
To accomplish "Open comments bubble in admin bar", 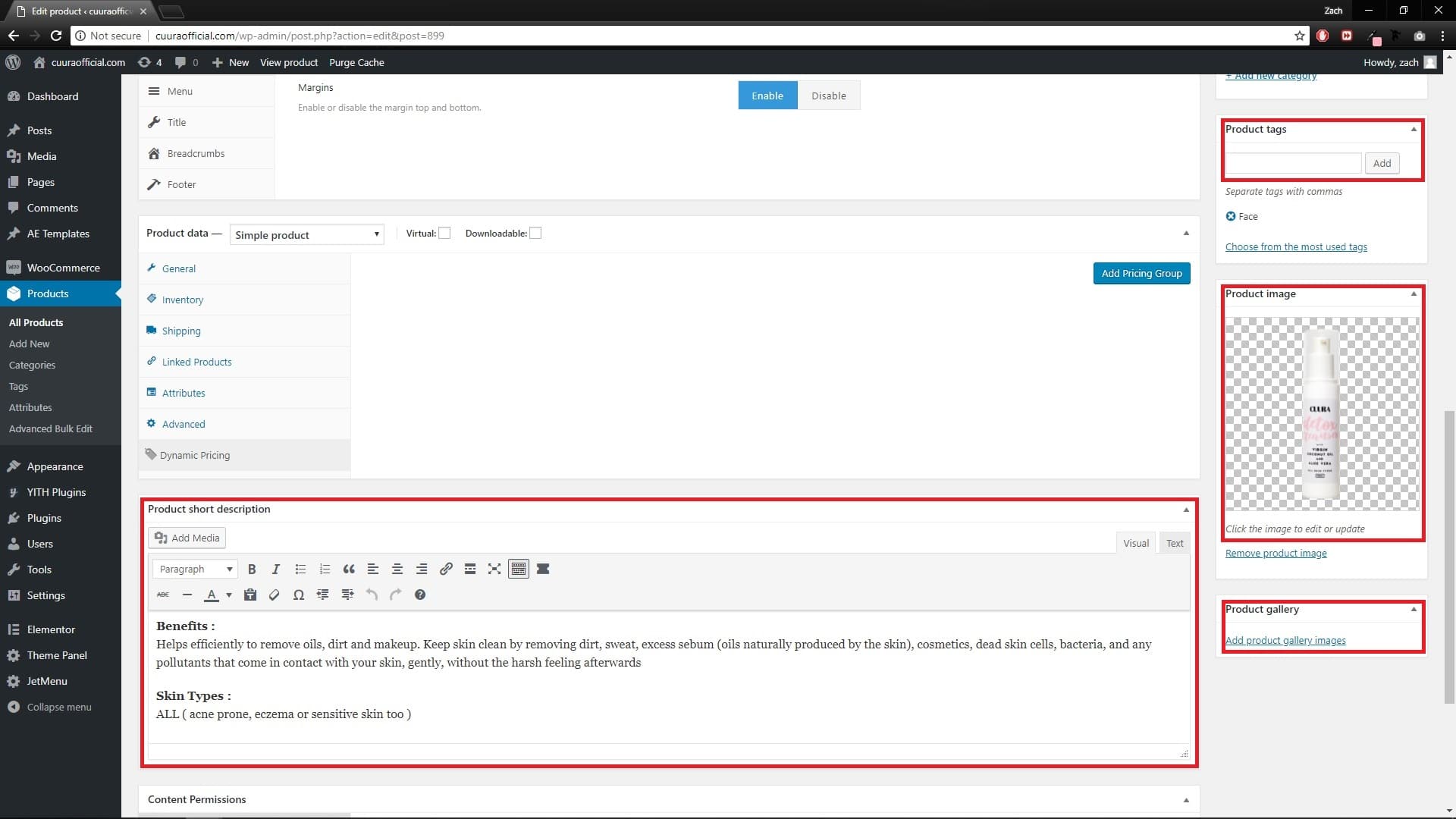I will point(187,62).
